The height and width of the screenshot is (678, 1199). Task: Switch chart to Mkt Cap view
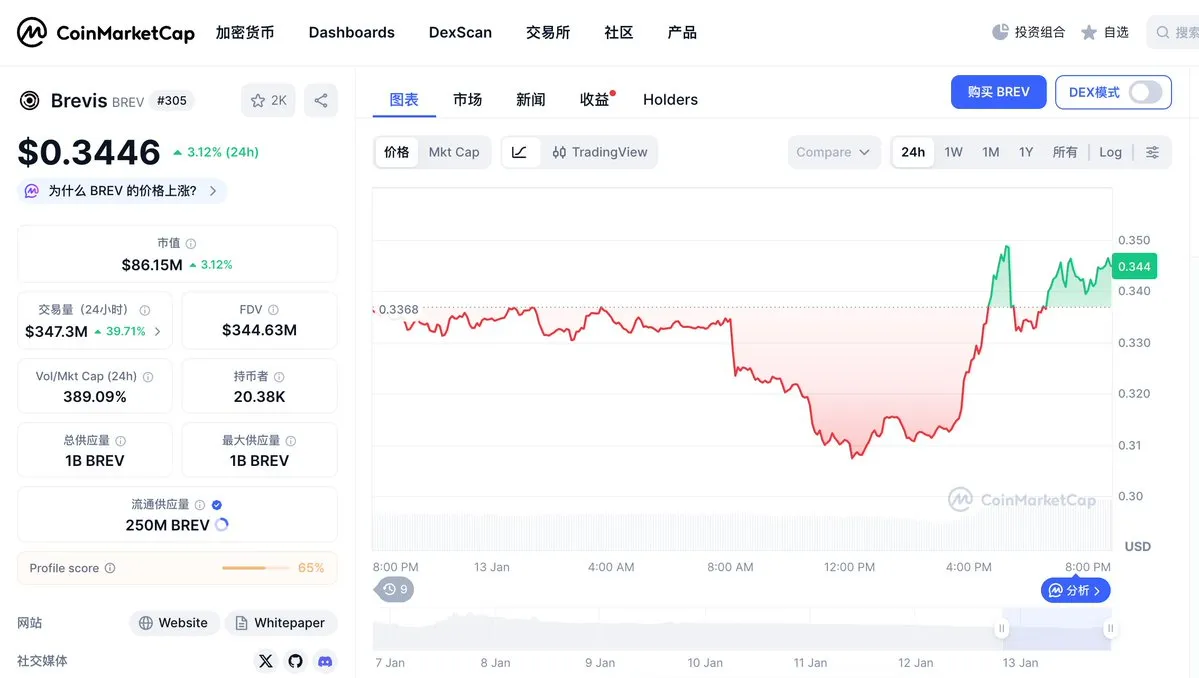pos(454,152)
